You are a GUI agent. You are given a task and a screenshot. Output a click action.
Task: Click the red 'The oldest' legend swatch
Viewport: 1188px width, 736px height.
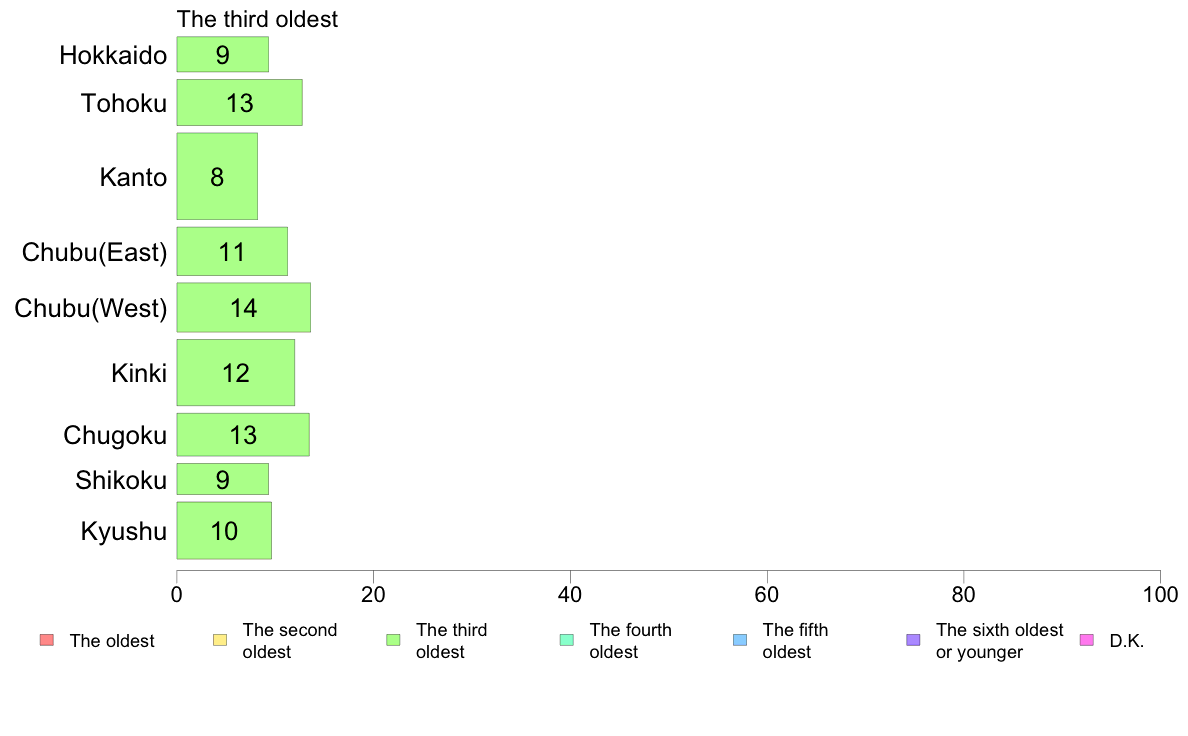pos(46,640)
